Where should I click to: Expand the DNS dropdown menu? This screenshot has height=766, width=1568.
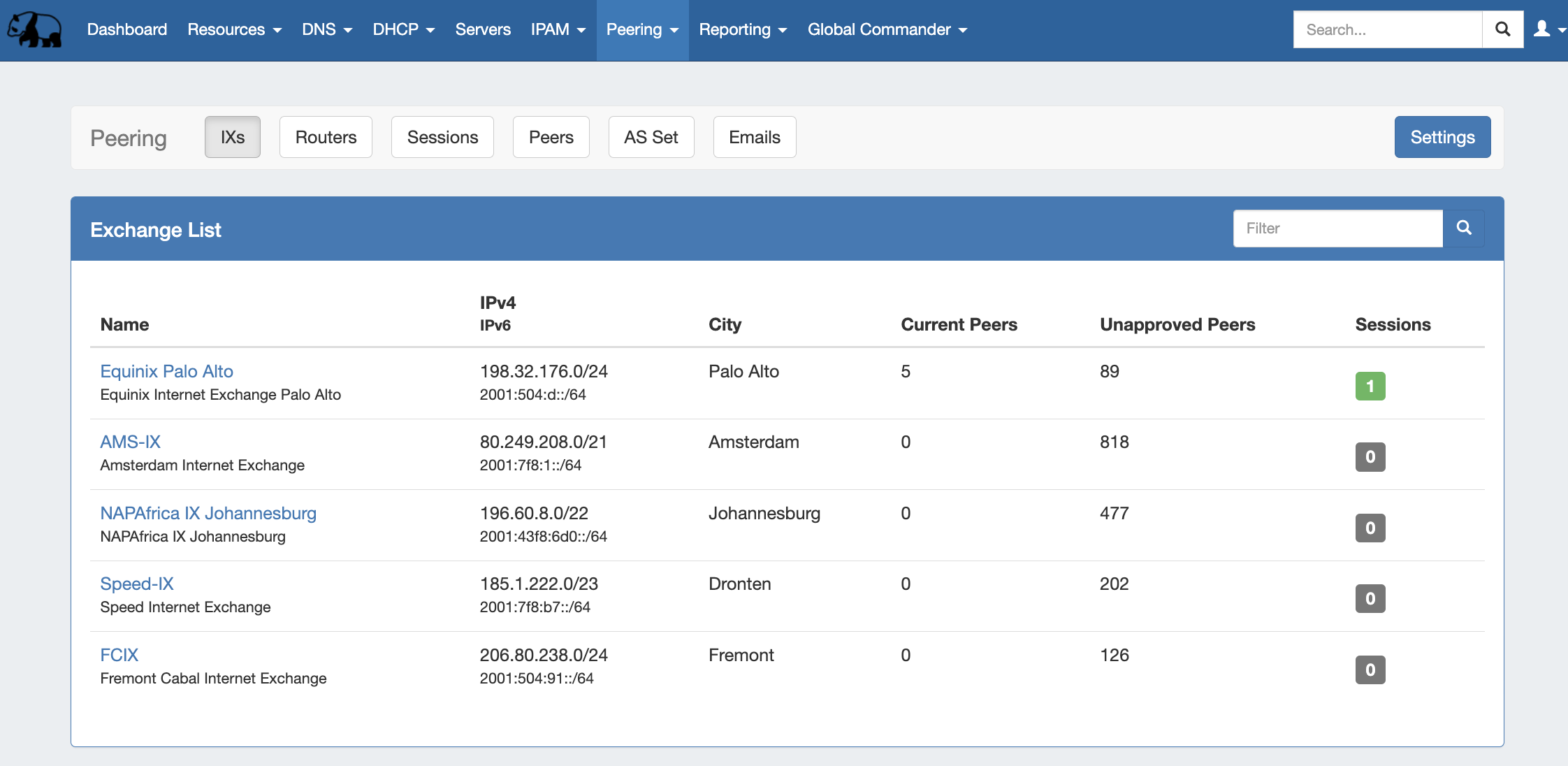point(326,29)
